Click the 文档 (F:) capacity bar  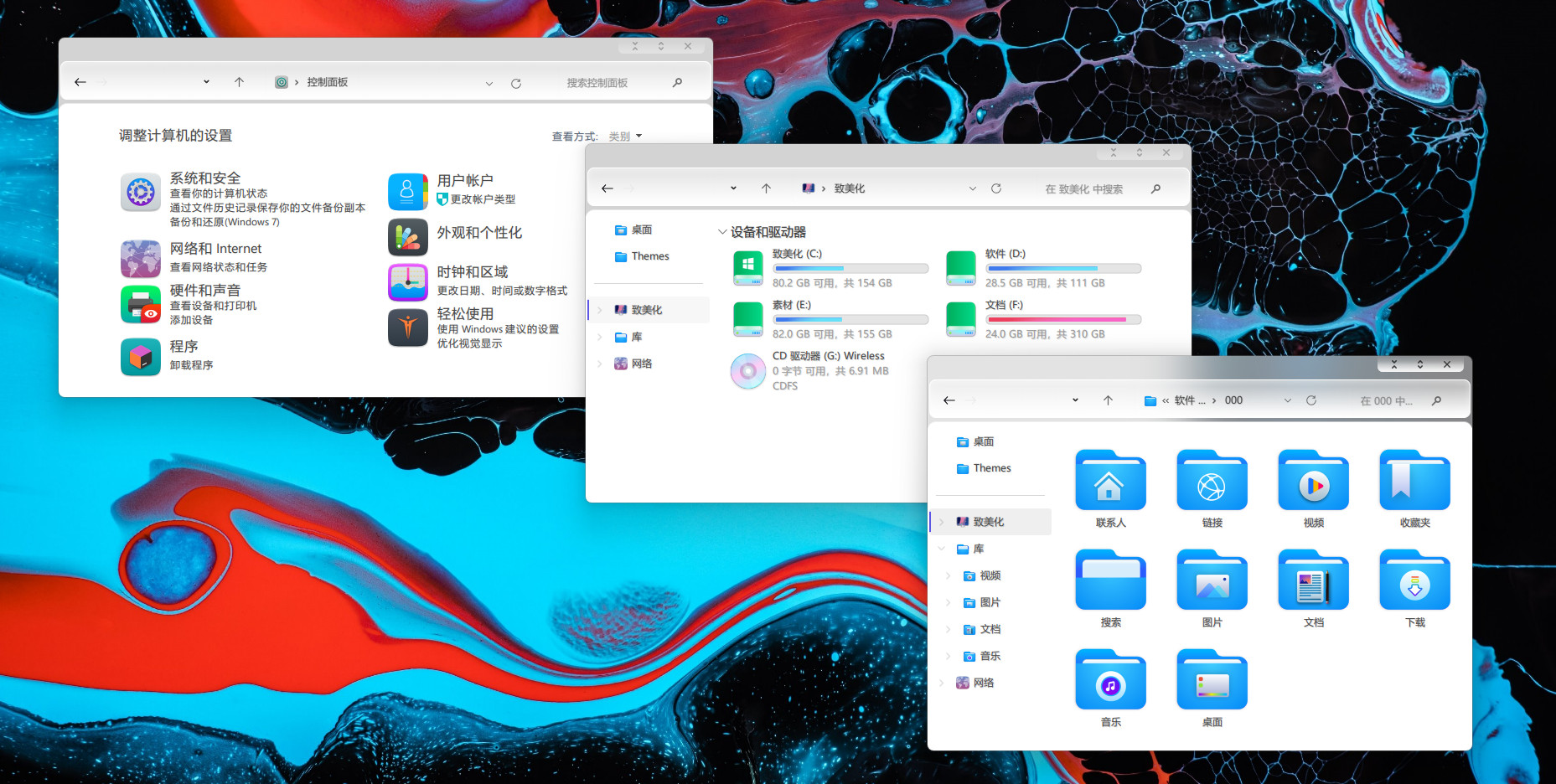point(1062,319)
